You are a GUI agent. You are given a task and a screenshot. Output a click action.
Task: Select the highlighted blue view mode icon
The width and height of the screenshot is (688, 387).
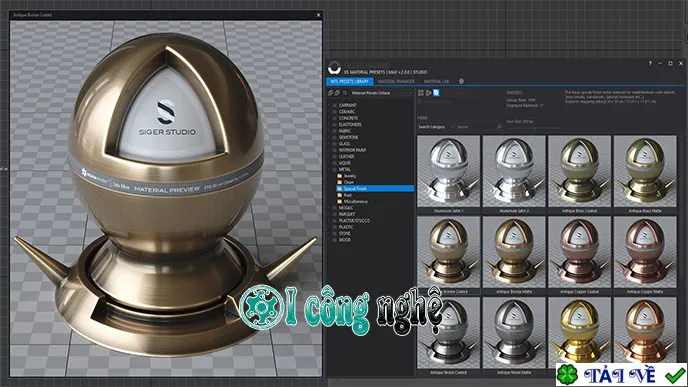click(436, 93)
